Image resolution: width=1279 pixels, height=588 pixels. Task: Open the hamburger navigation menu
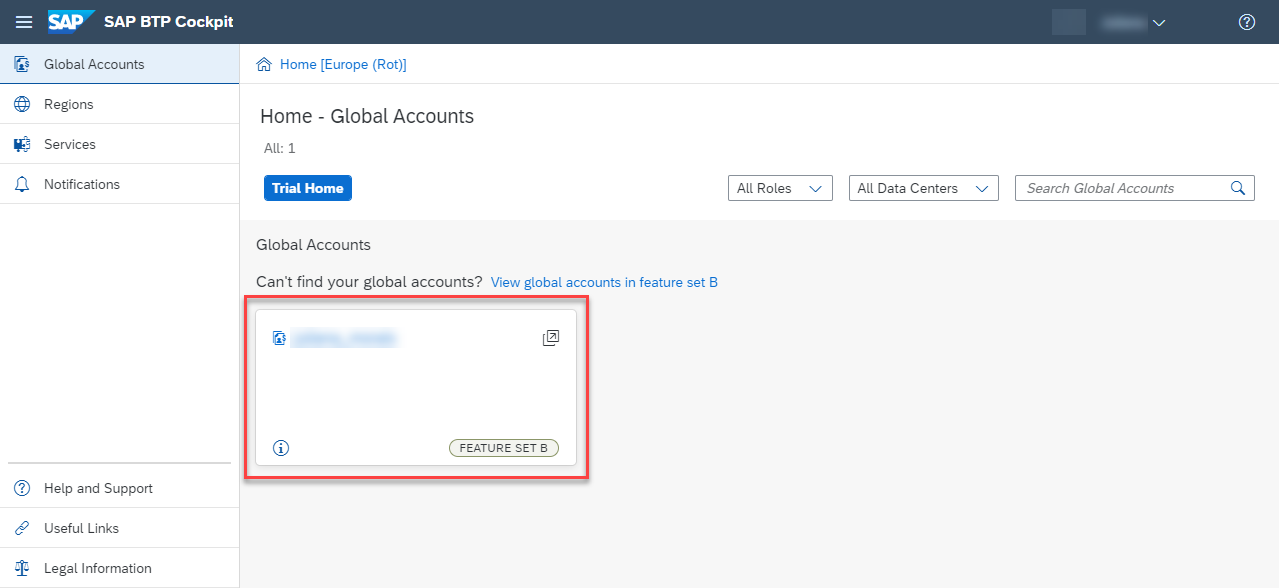[x=24, y=22]
